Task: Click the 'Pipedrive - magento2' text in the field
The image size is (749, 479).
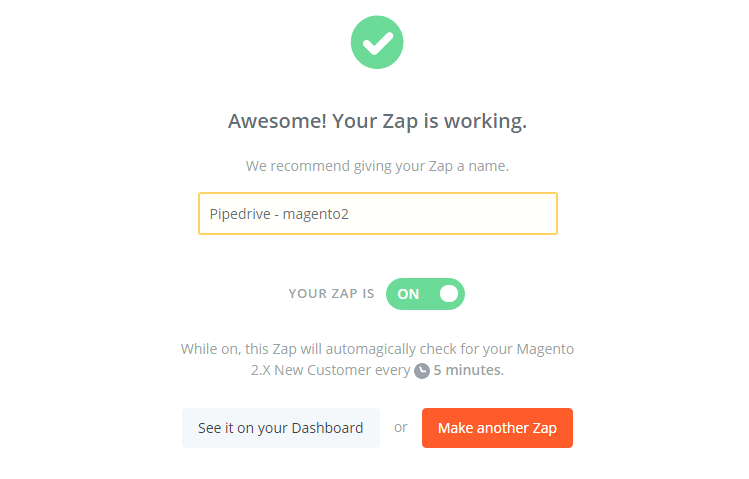Action: [278, 214]
